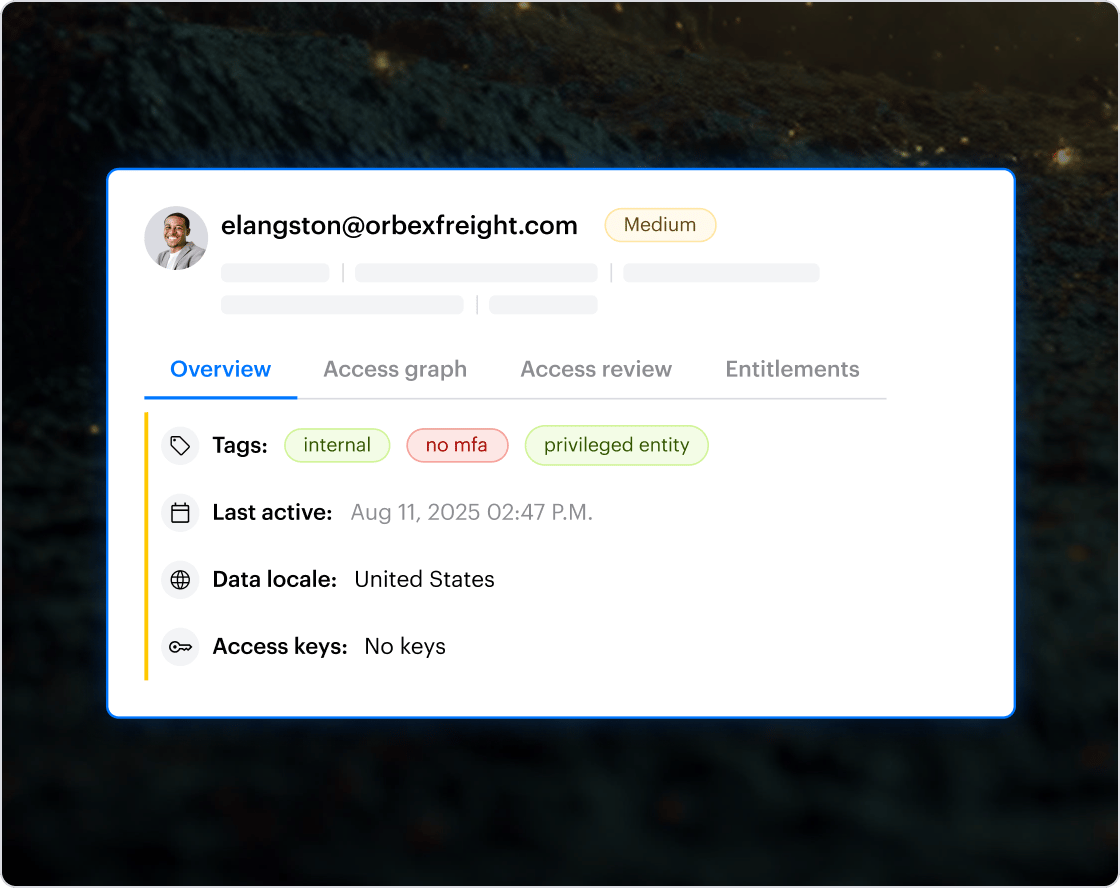
Task: Click the calendar icon next to Last active
Action: coord(180,513)
